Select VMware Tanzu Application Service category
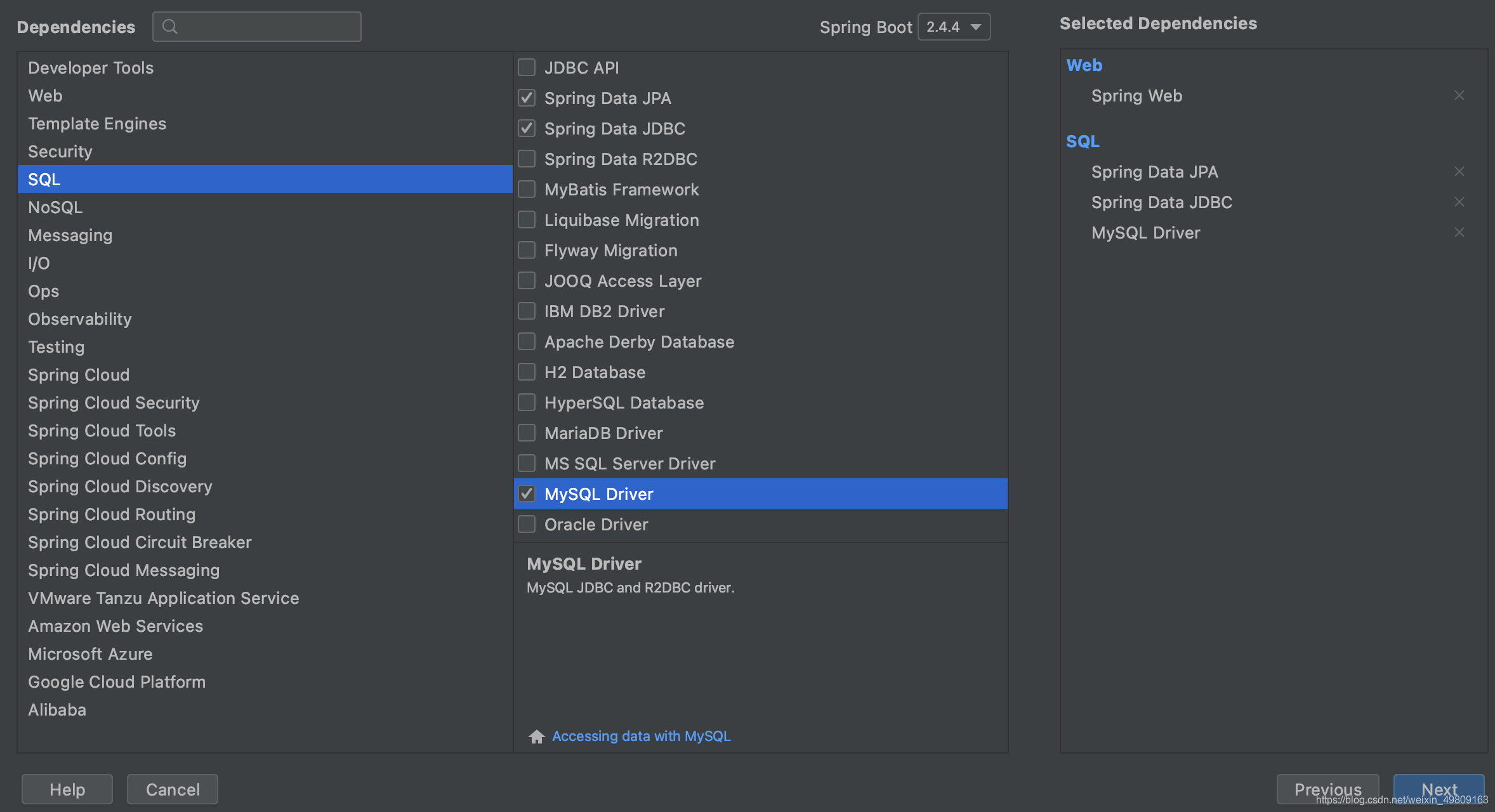1495x812 pixels. pyautogui.click(x=265, y=598)
